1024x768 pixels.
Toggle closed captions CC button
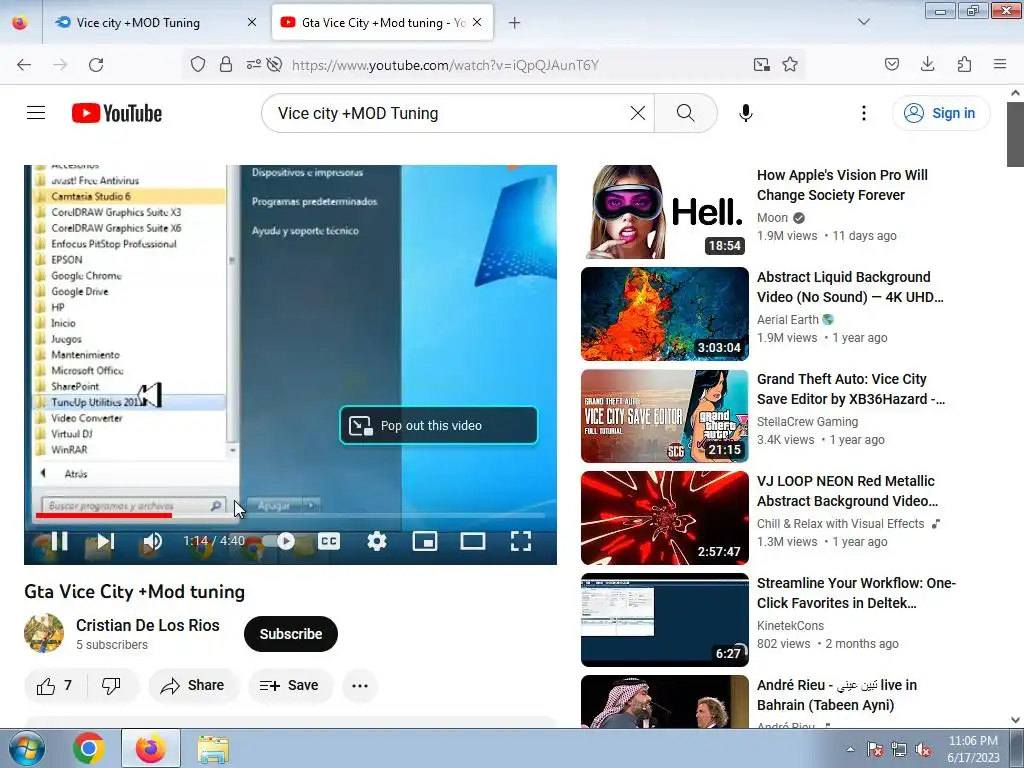click(x=328, y=541)
